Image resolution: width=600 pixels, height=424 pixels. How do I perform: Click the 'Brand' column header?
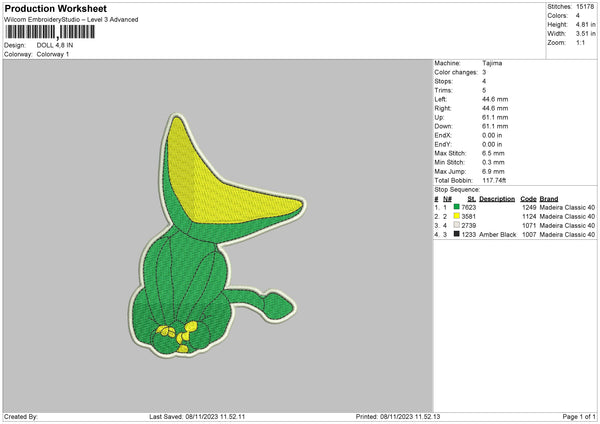[x=549, y=199]
